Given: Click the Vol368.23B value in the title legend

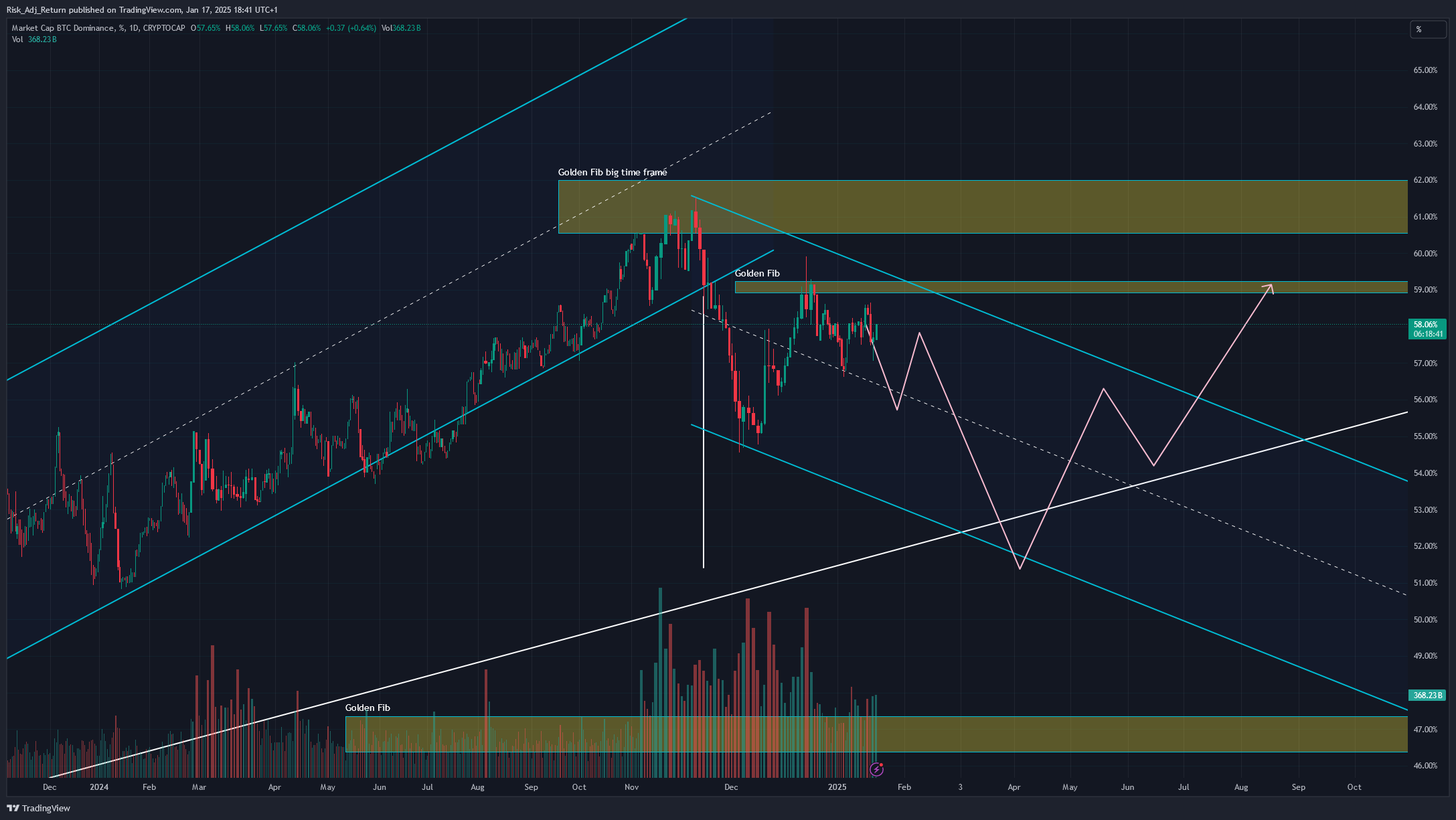Looking at the screenshot, I should click(x=401, y=28).
